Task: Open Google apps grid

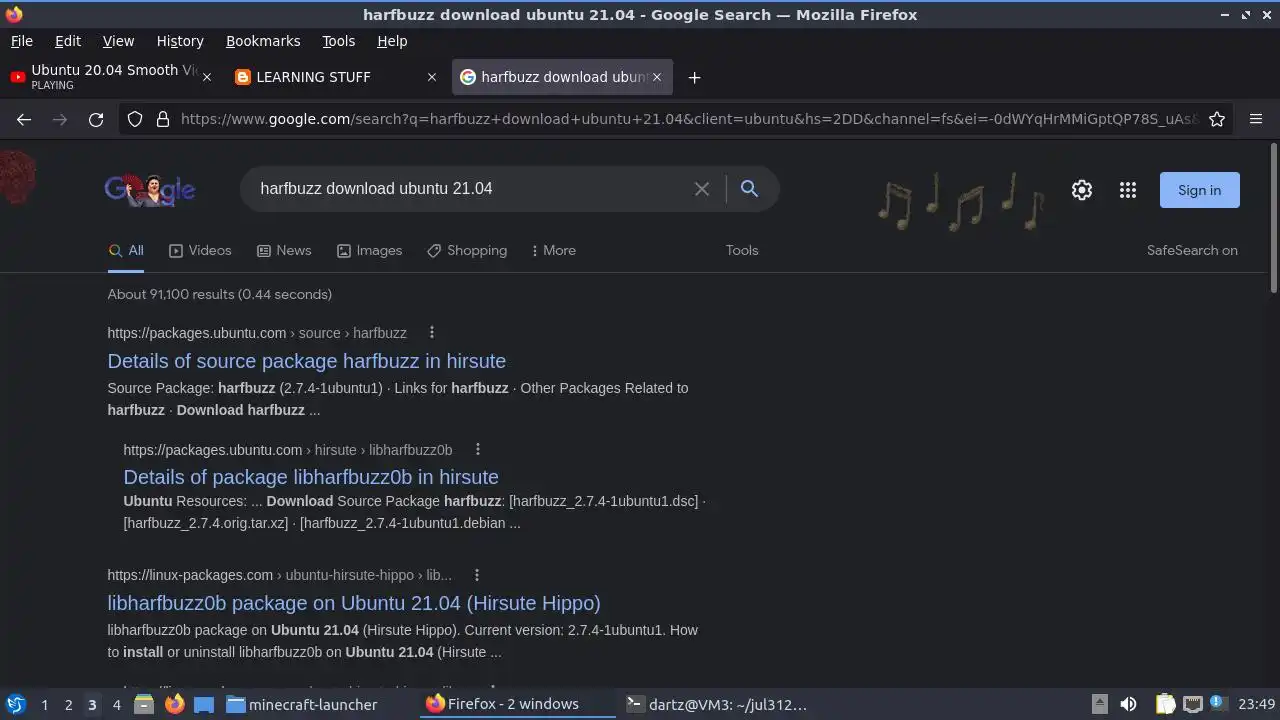Action: tap(1128, 190)
